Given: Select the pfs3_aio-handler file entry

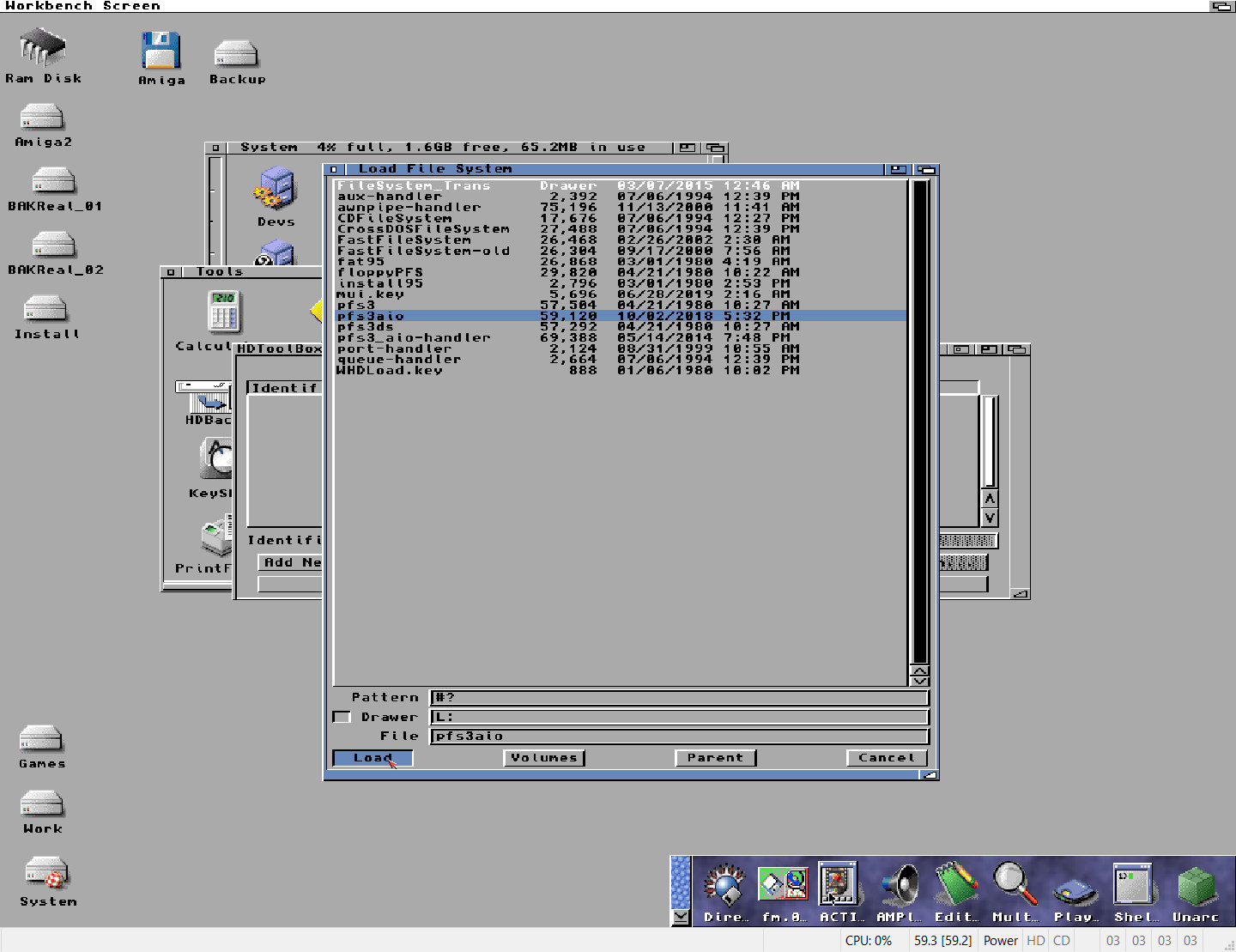Looking at the screenshot, I should pos(621,337).
